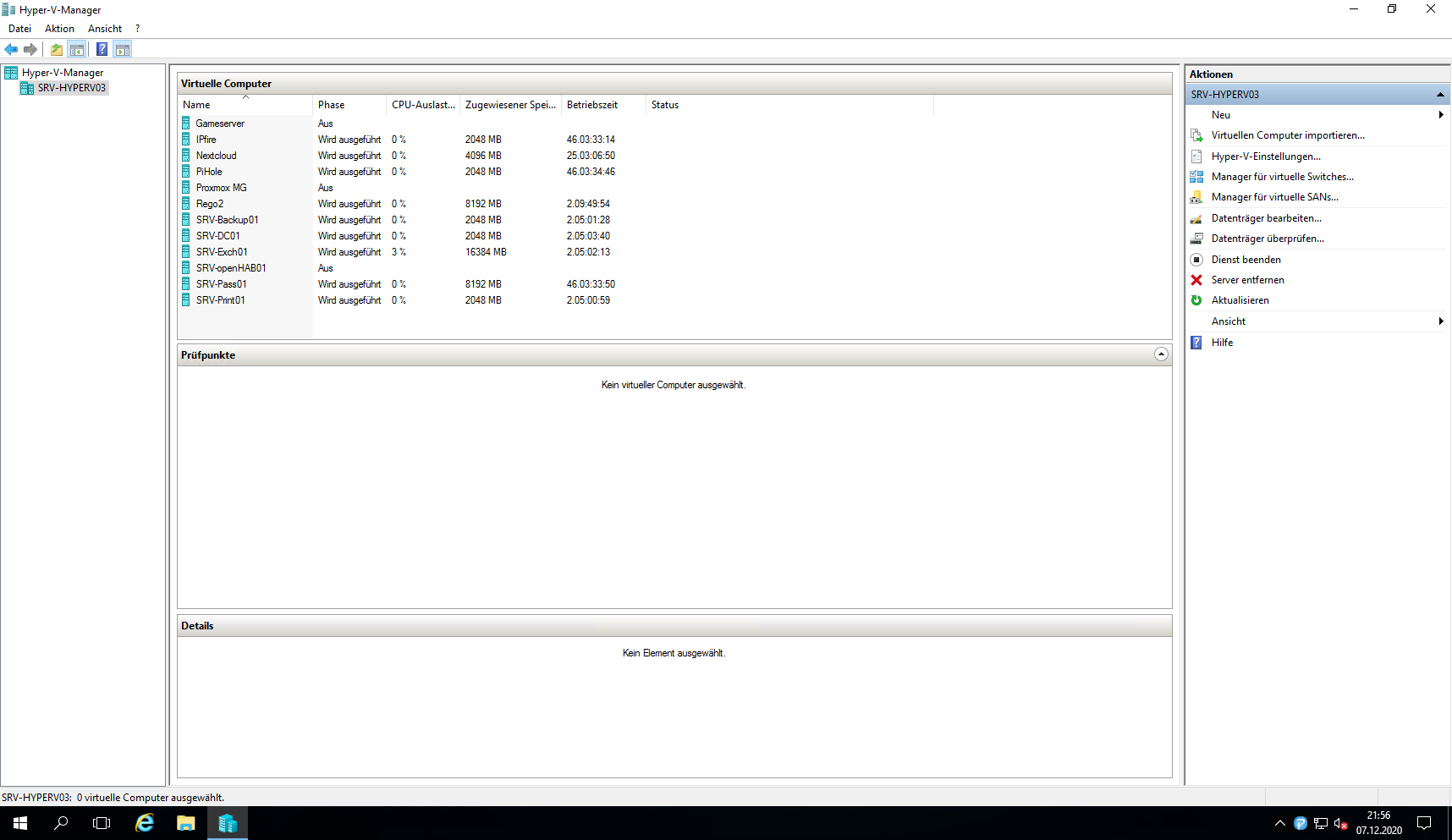Screen dimensions: 1452x840
Task: Sort by the Status column header
Action: point(790,105)
